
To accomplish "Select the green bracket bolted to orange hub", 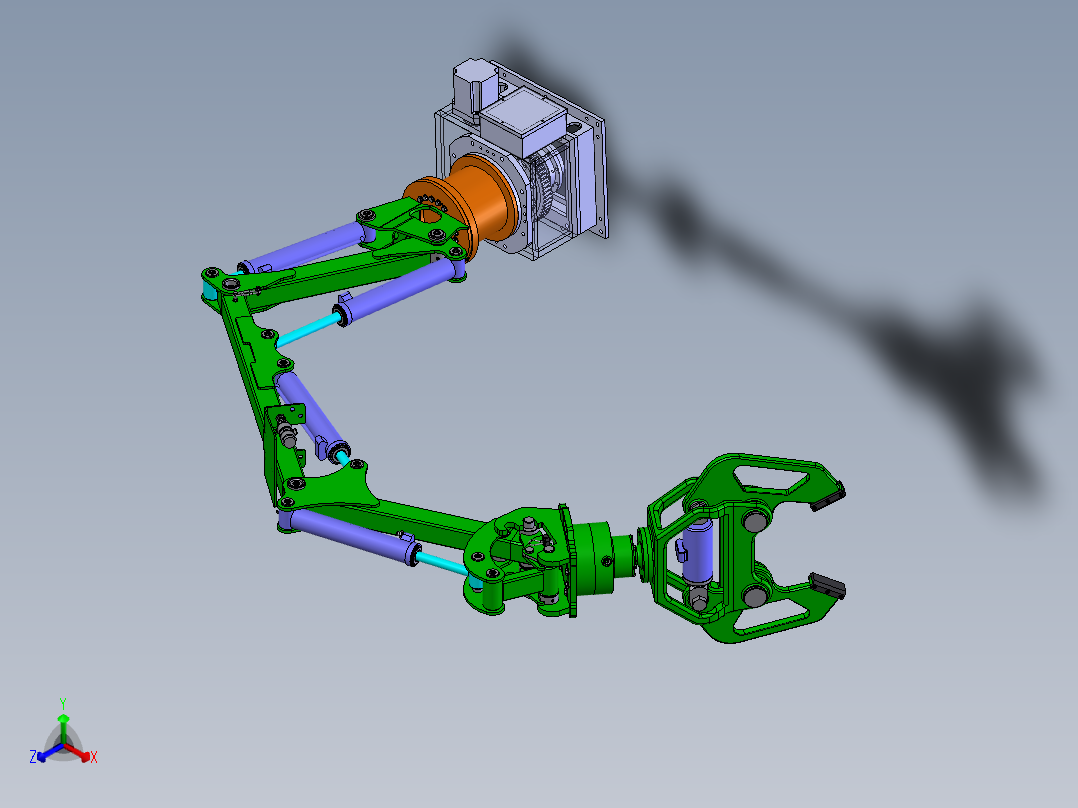I will (x=412, y=226).
